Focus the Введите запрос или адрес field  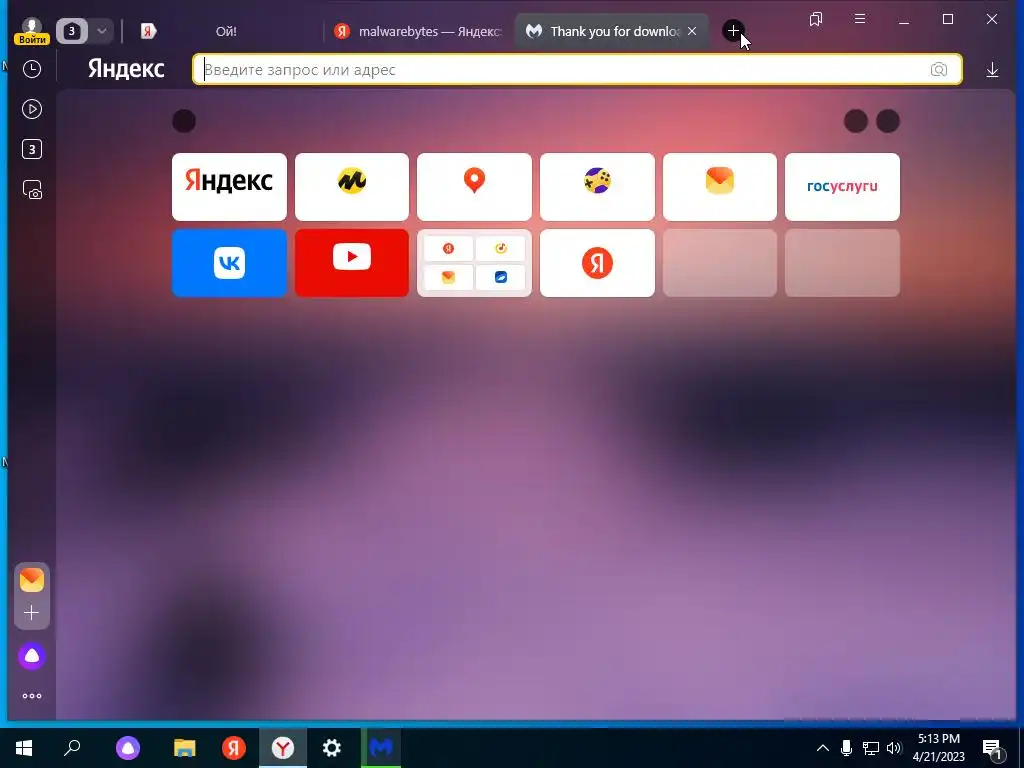577,69
